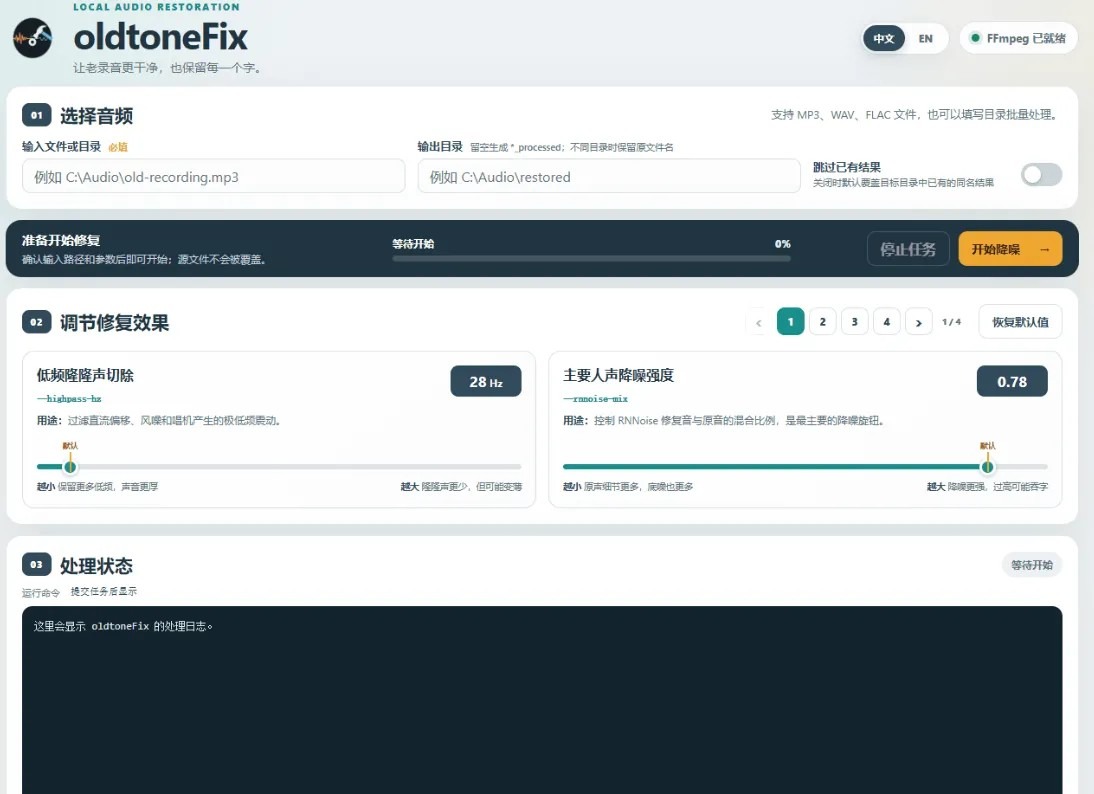Focus the 输出目录 input field
The width and height of the screenshot is (1094, 794).
[x=608, y=177]
